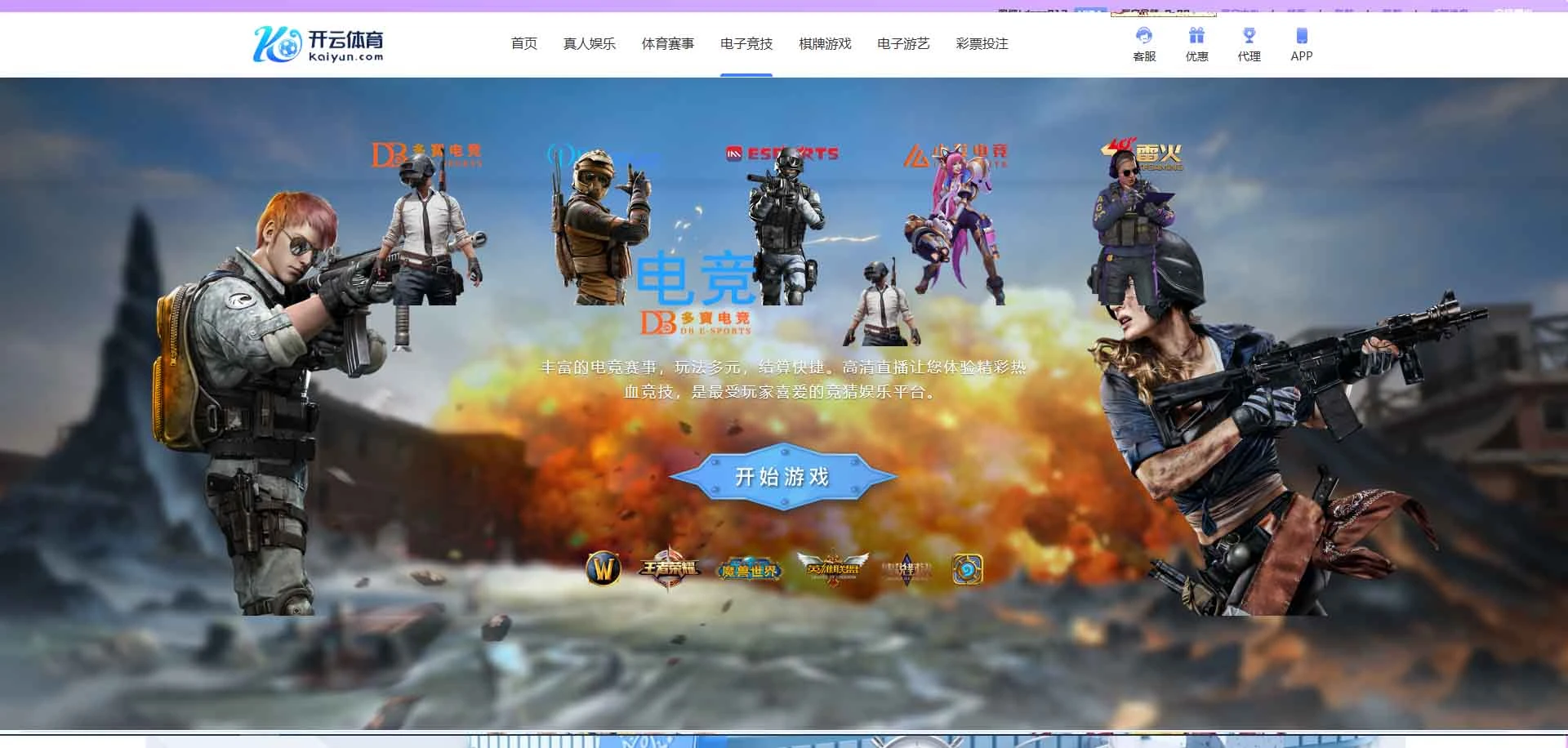Open the 棋牌游戏 section
This screenshot has width=1568, height=748.
825,45
